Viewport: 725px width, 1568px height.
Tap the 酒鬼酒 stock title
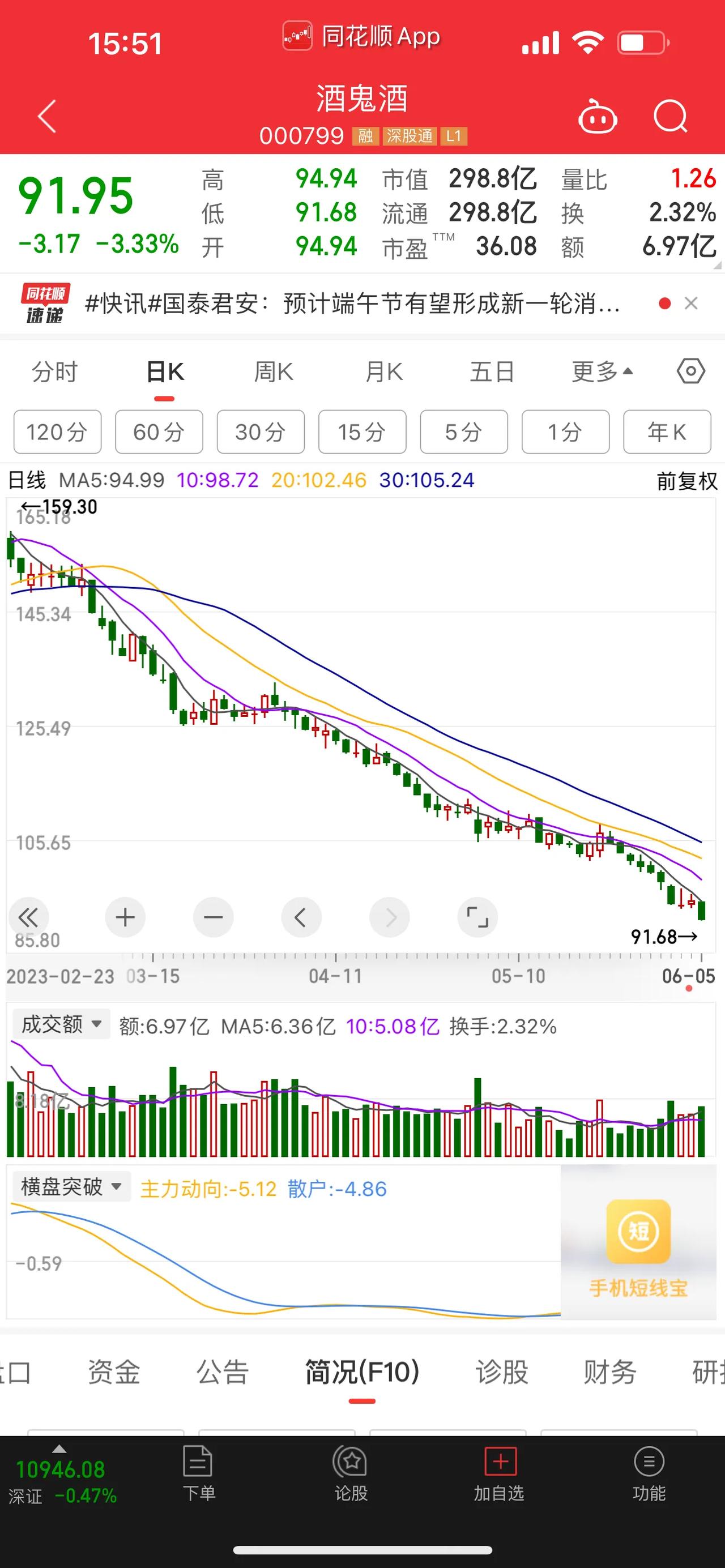pyautogui.click(x=361, y=98)
